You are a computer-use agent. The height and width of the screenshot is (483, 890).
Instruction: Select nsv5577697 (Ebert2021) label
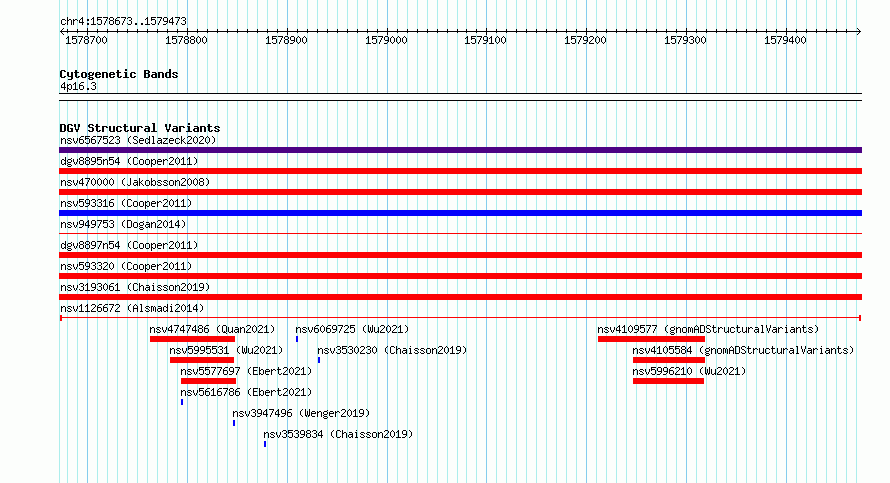point(246,371)
